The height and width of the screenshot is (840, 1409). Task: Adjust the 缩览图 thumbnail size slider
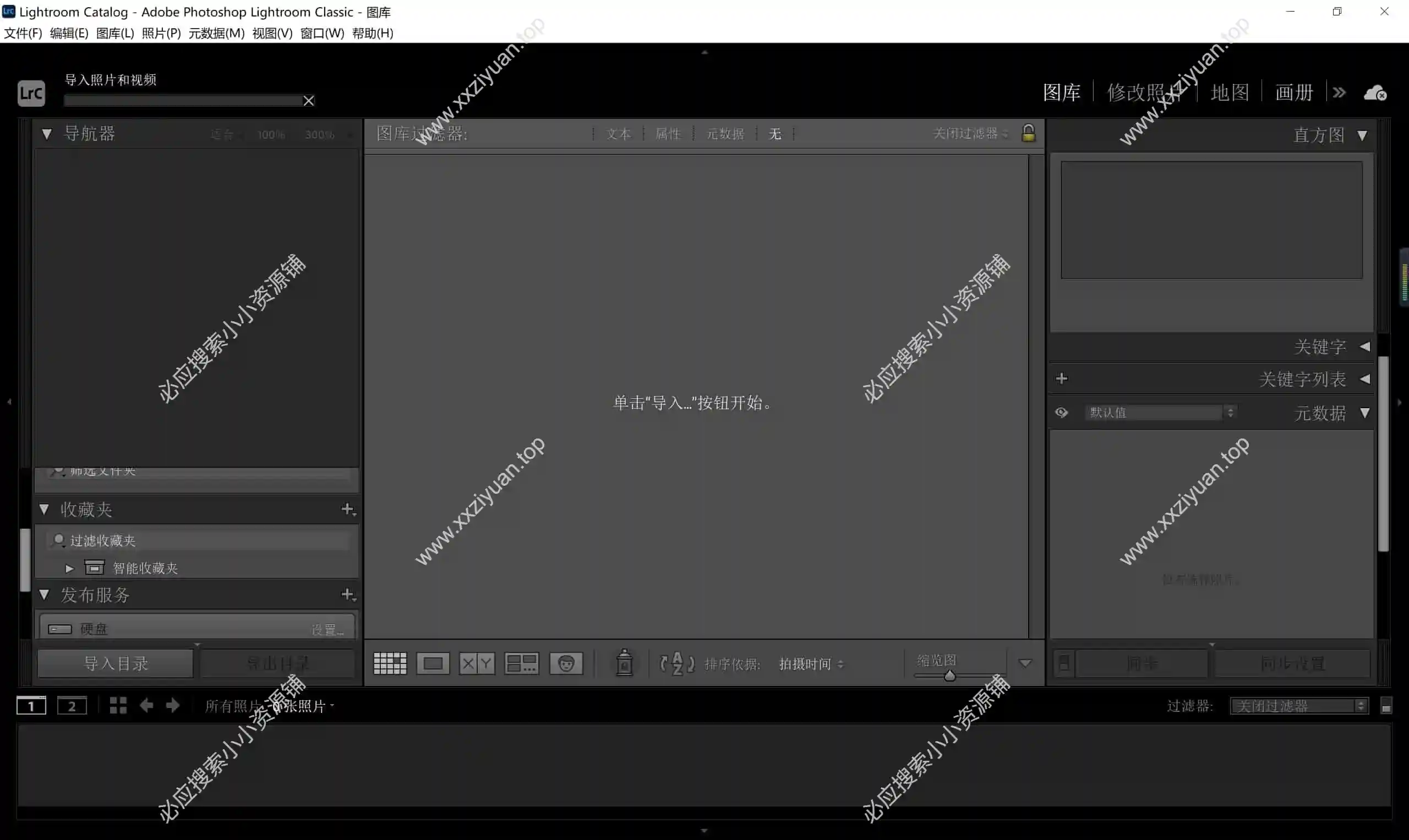pos(950,676)
